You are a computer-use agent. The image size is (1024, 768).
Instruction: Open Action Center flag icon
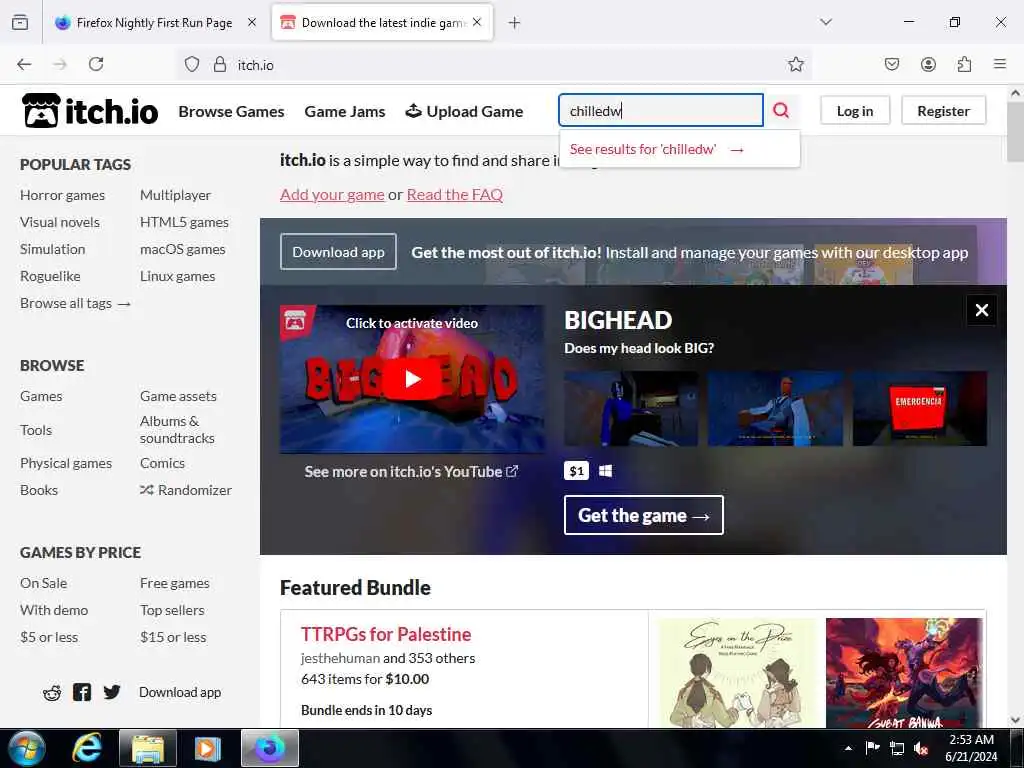tap(872, 748)
